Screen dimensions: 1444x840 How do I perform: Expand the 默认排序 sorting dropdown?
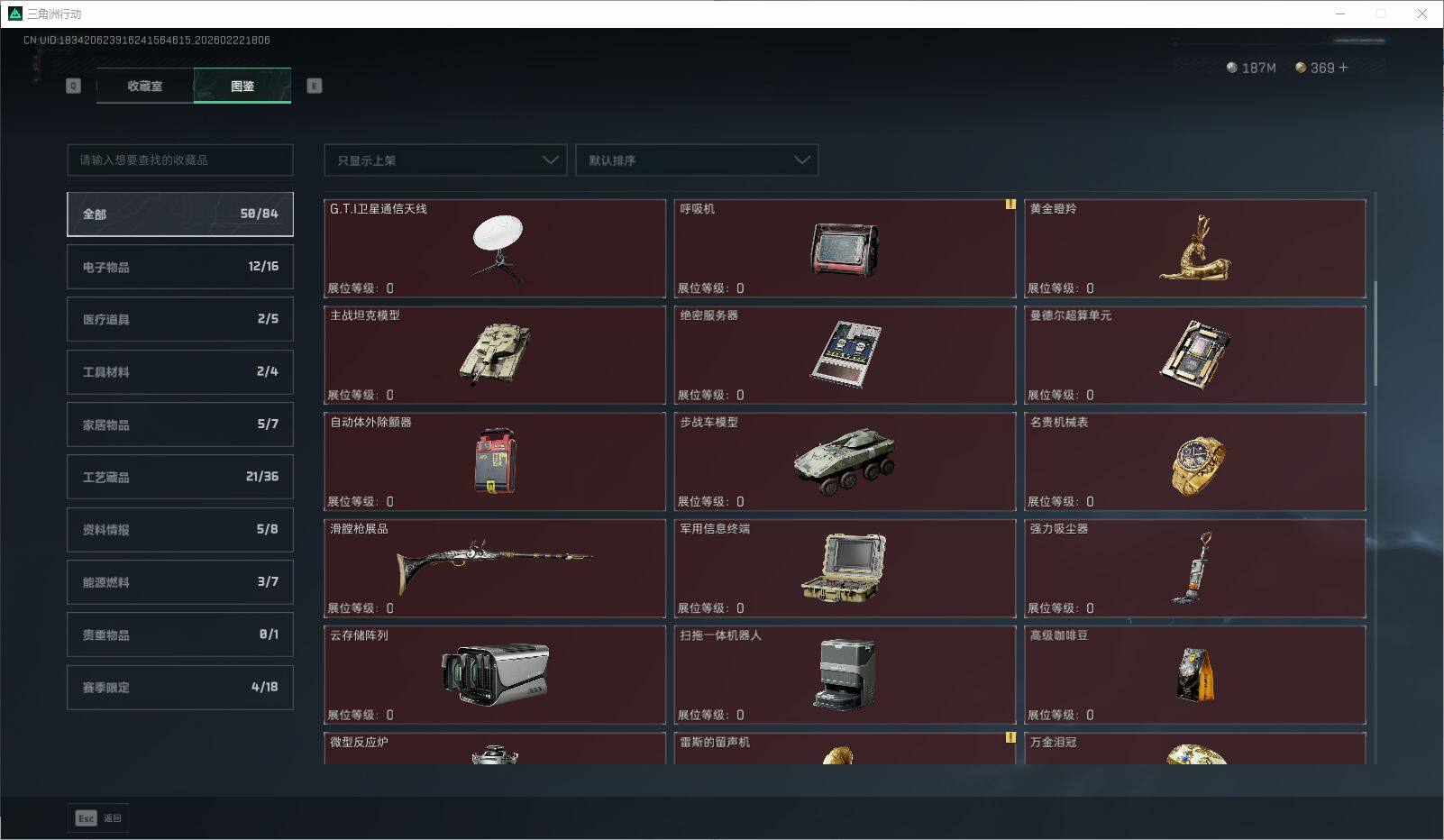tap(697, 160)
